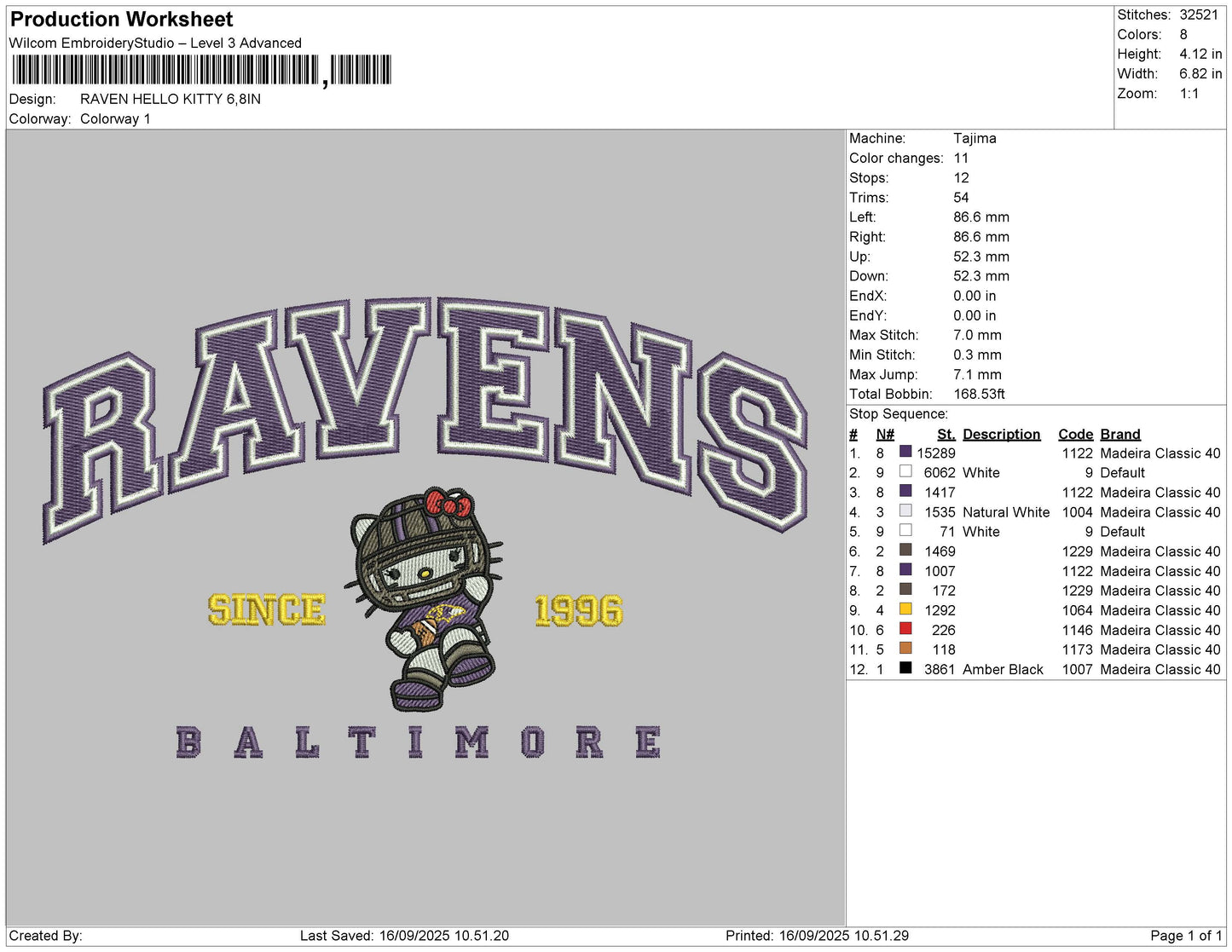
Task: Click the red swatch in stop row 10
Action: 905,629
